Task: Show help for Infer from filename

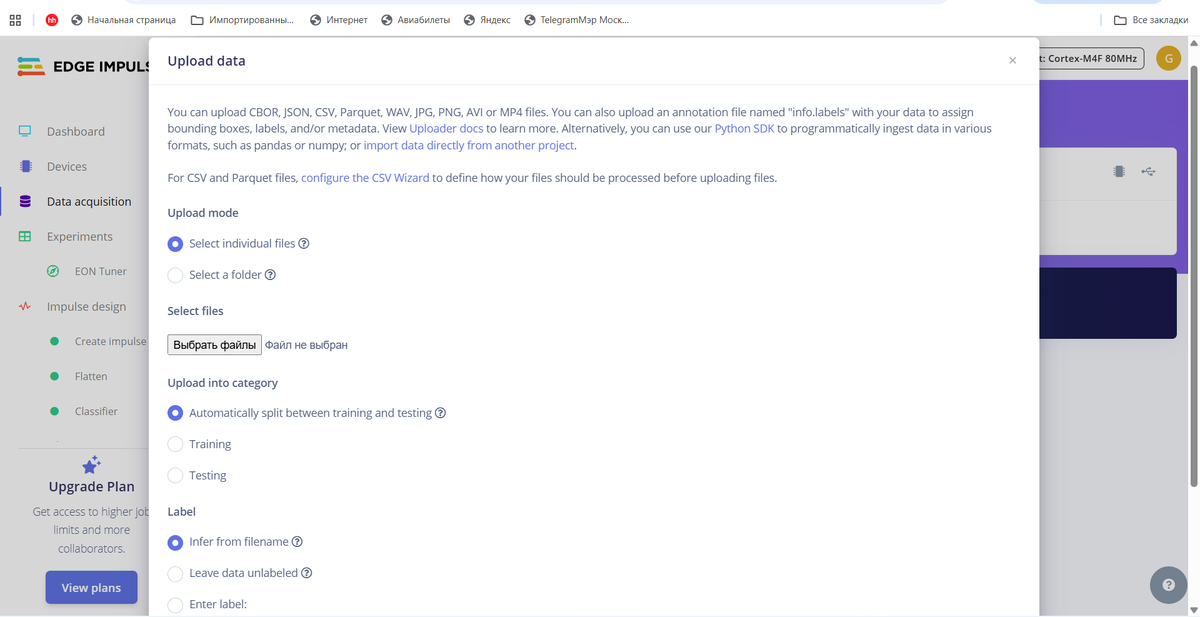Action: pyautogui.click(x=297, y=542)
